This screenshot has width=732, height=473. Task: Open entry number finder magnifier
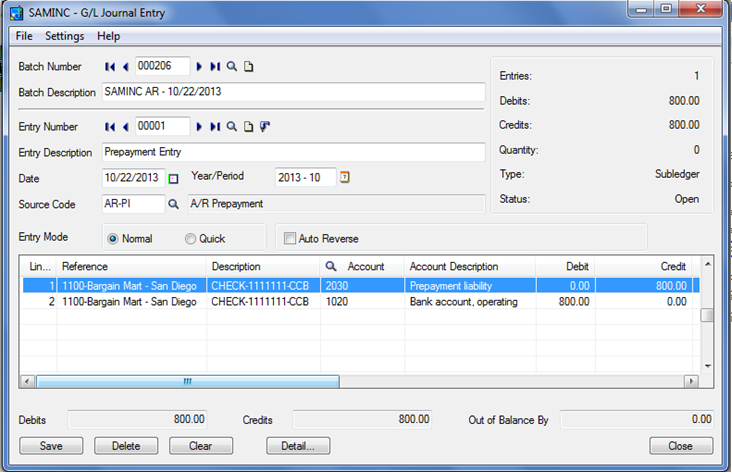232,127
